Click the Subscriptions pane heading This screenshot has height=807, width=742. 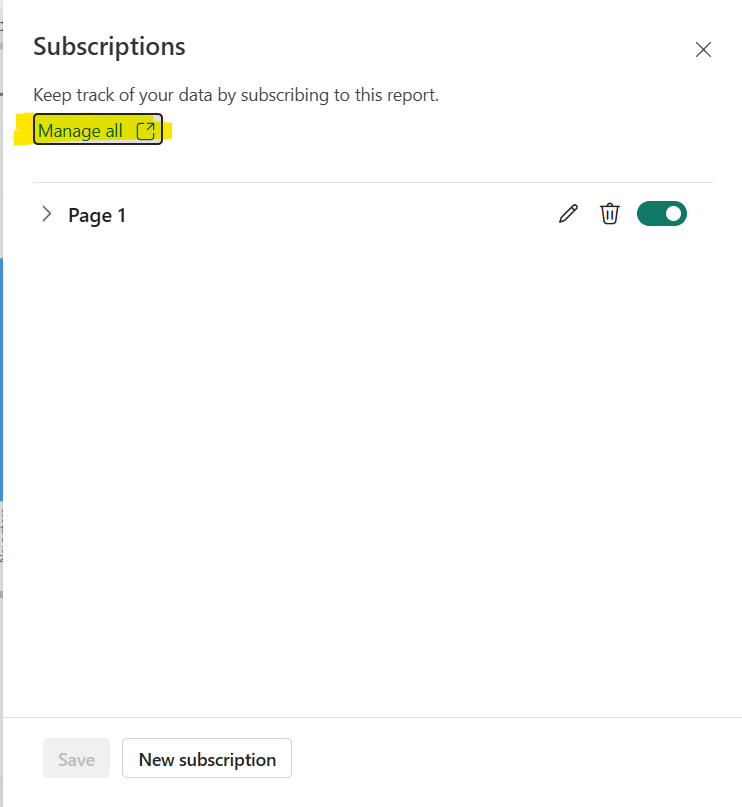click(x=109, y=46)
